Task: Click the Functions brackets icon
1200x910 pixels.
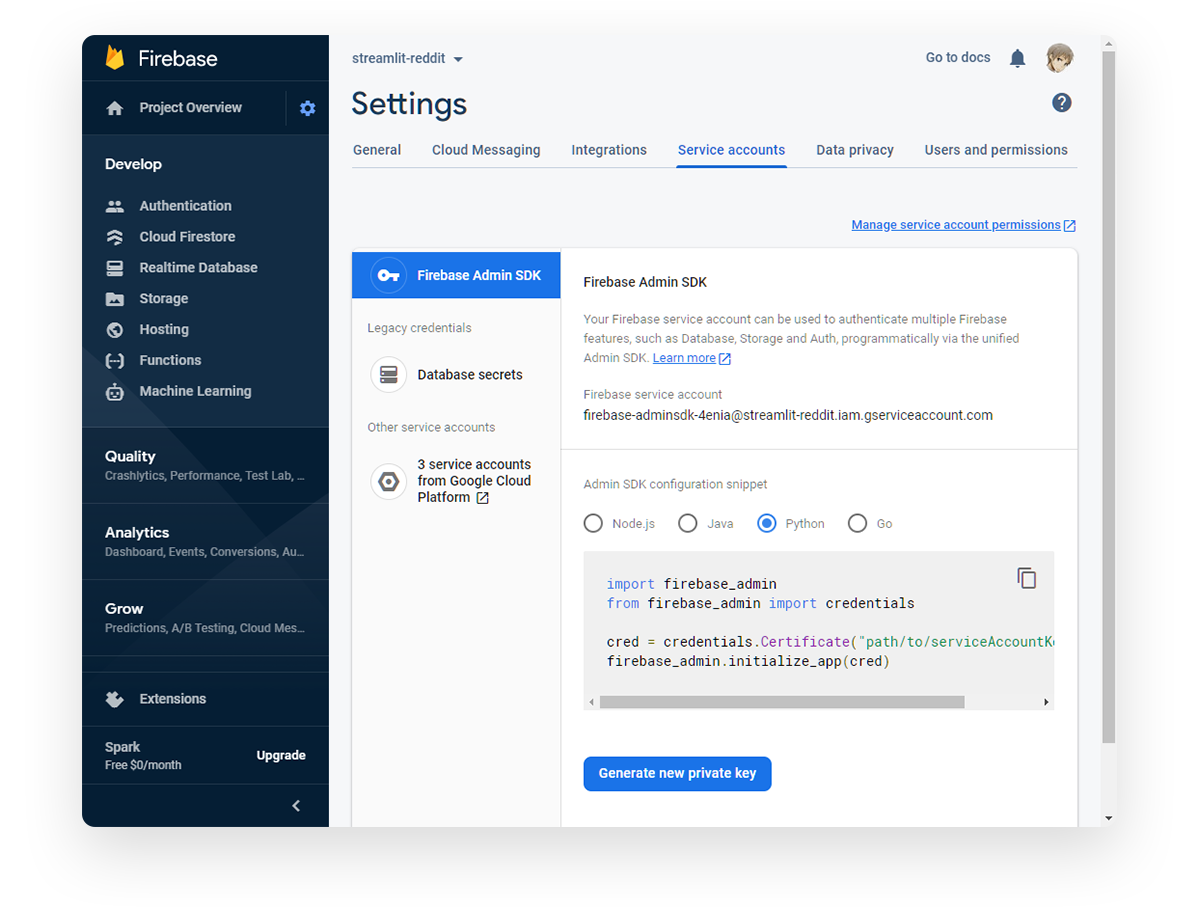Action: click(115, 361)
